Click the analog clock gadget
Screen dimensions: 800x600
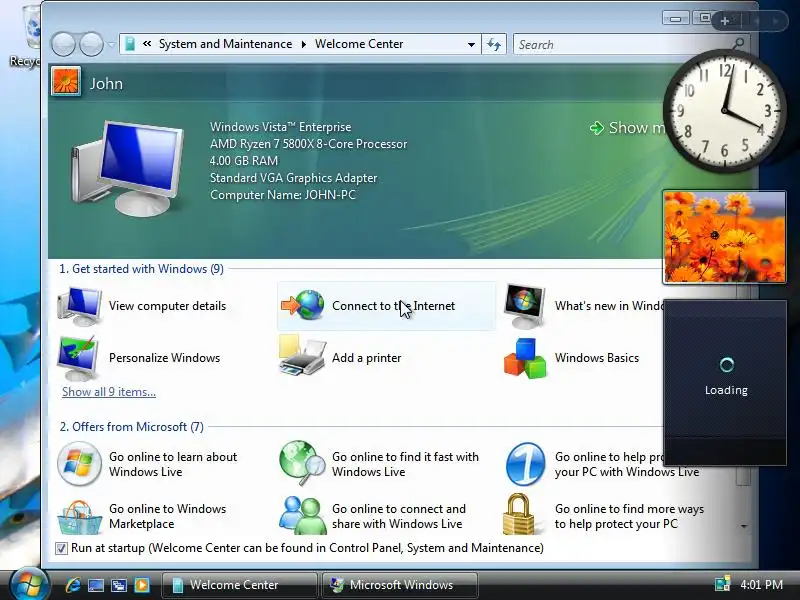click(x=724, y=111)
